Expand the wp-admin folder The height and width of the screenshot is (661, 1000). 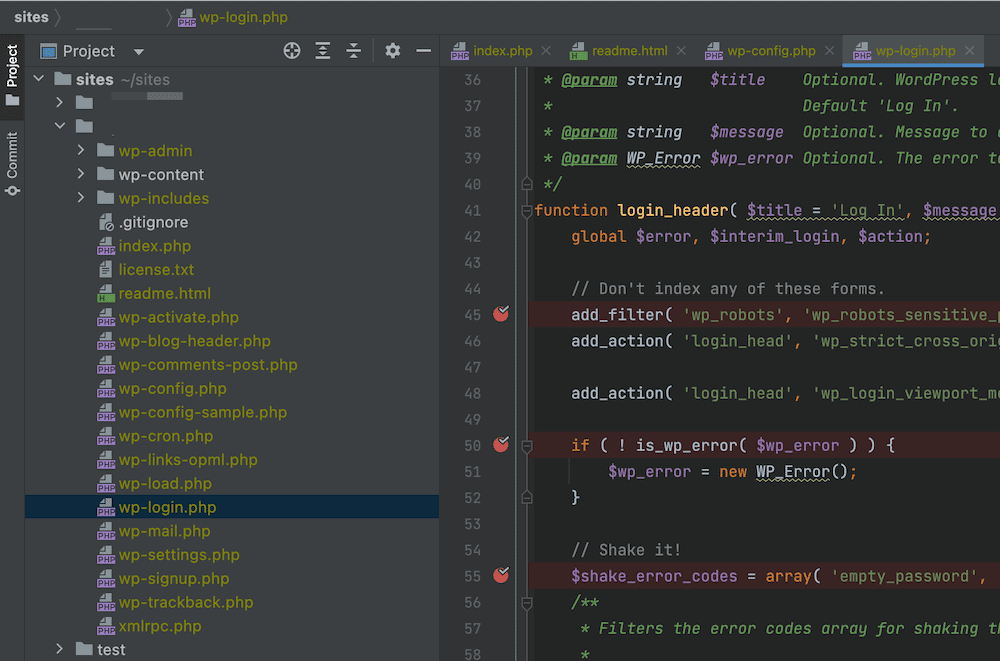[x=82, y=151]
